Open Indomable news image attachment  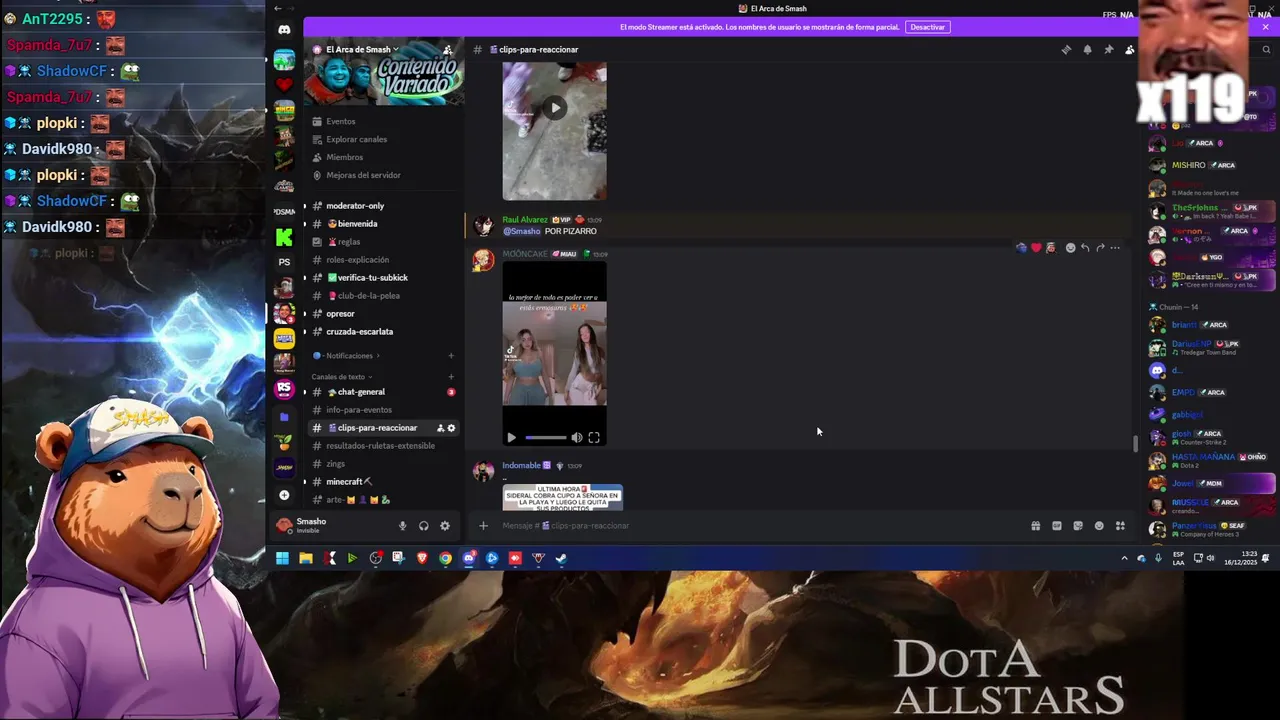click(562, 497)
